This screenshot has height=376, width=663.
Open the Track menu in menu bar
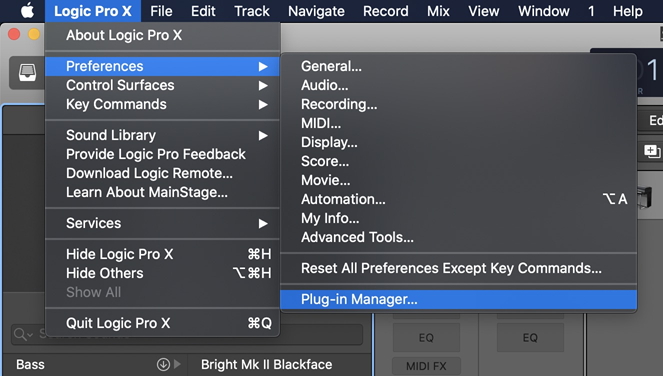[252, 11]
